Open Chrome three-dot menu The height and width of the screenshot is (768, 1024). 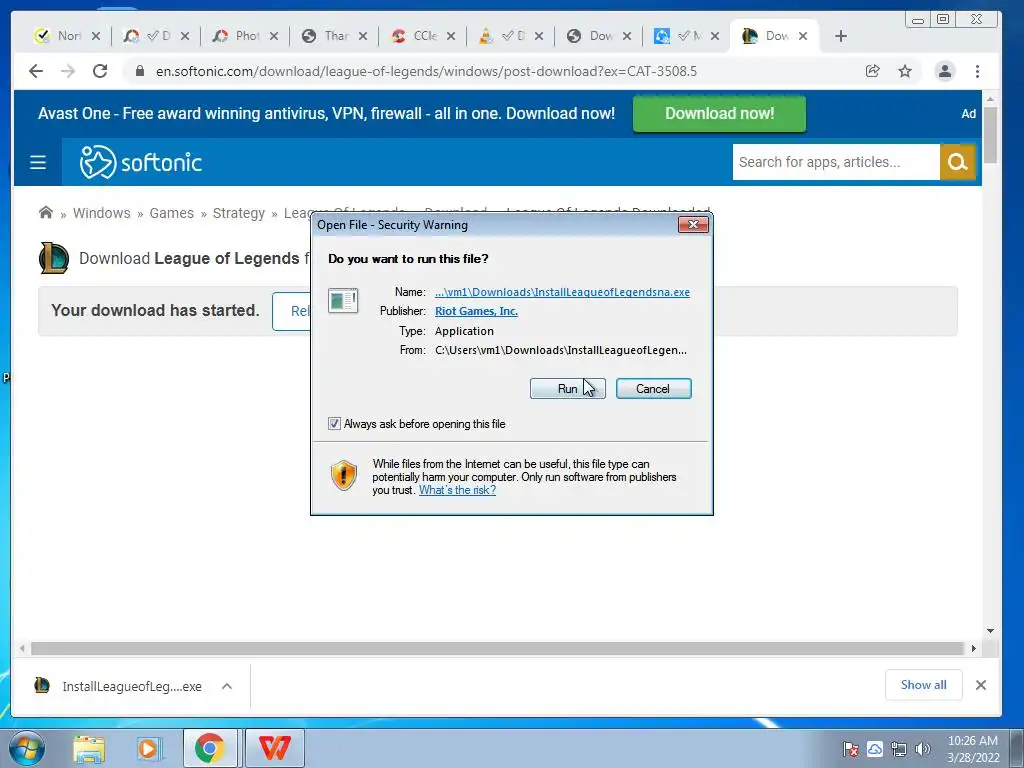[977, 71]
